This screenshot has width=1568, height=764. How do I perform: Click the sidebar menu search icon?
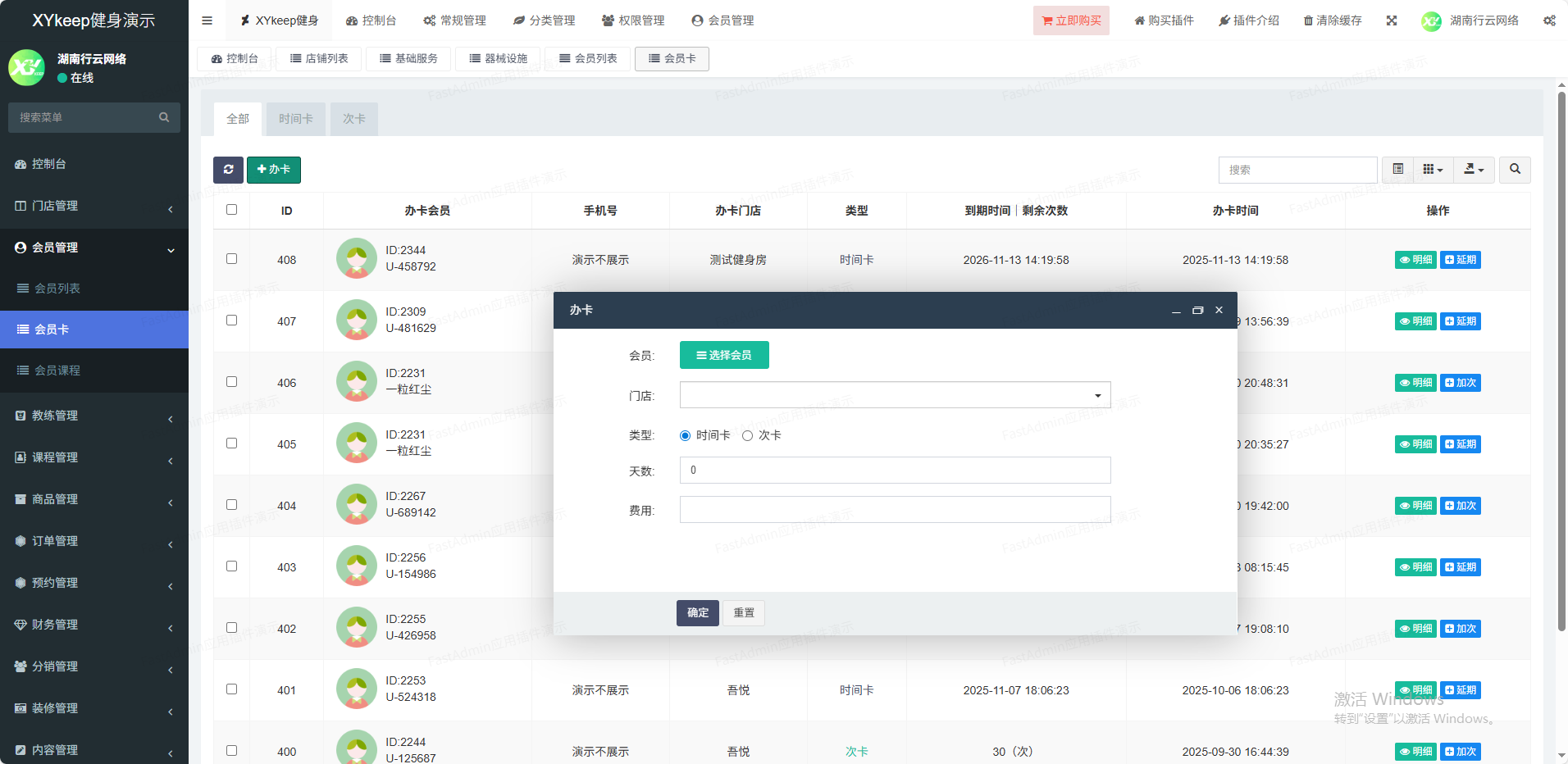tap(164, 117)
